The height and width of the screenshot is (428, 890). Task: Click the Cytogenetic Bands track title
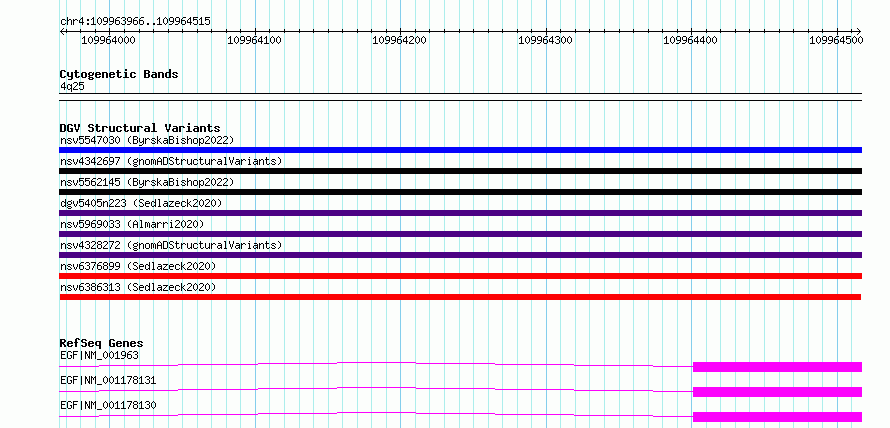[119, 74]
